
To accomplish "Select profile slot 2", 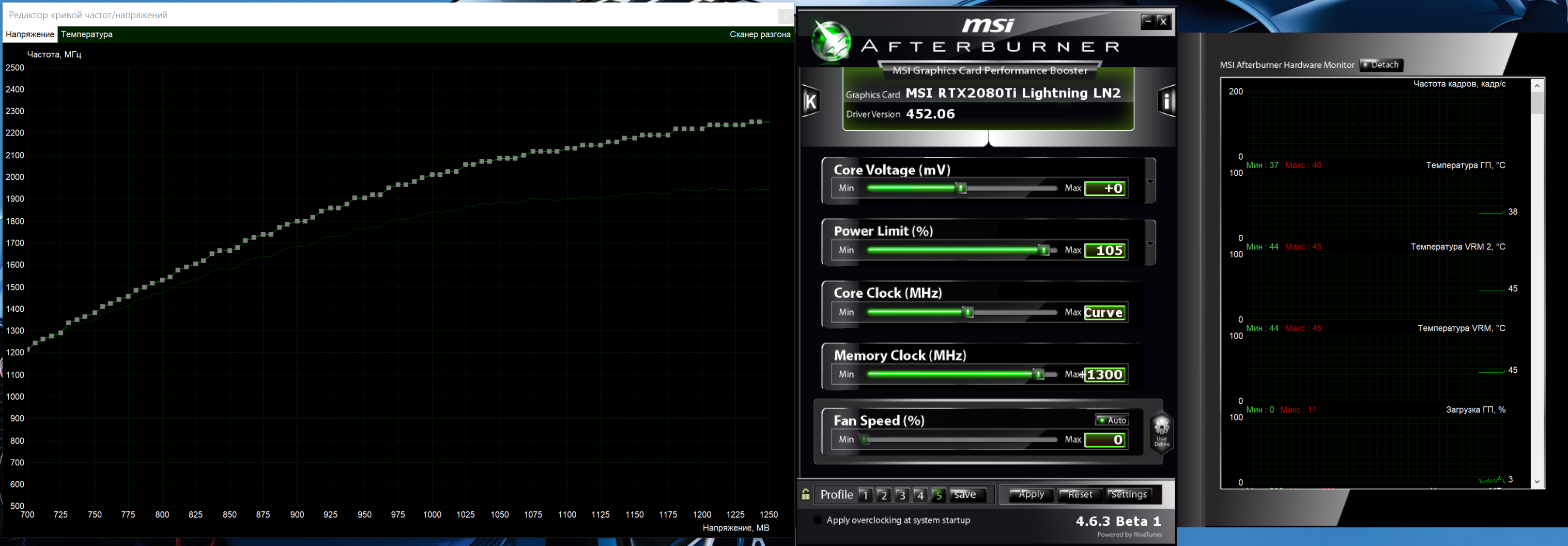I will 883,495.
